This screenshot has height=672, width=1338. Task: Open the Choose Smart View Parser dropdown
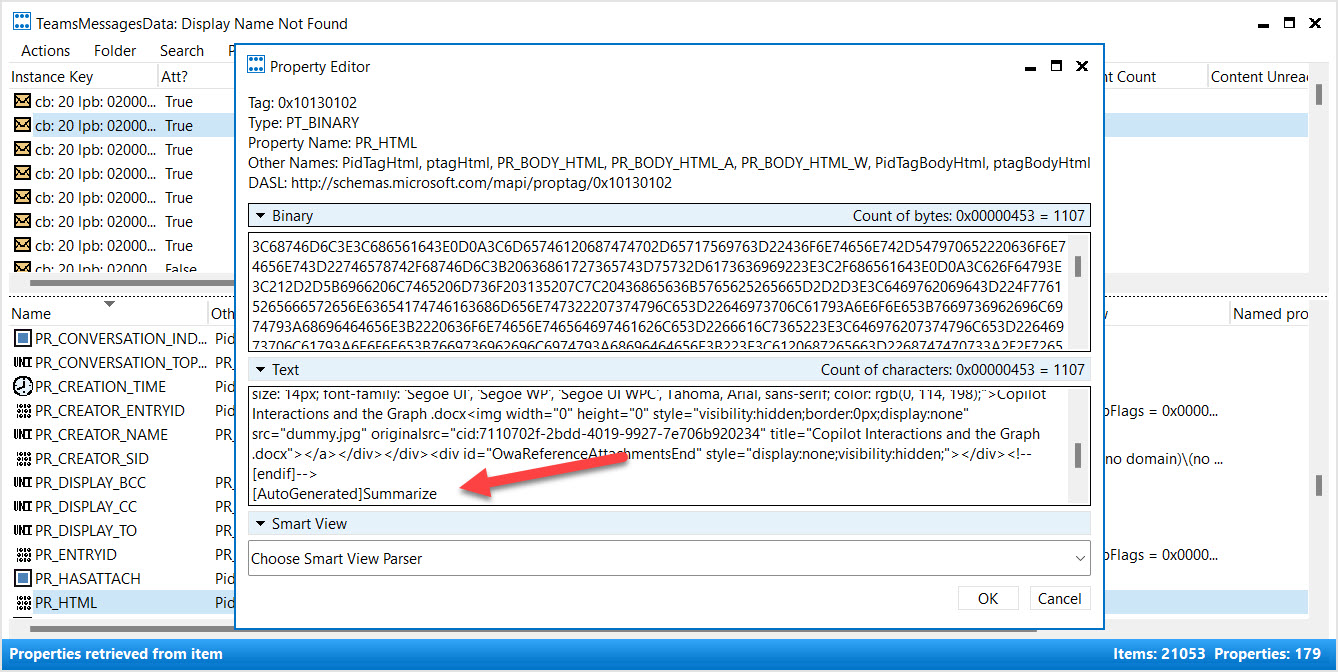1079,558
